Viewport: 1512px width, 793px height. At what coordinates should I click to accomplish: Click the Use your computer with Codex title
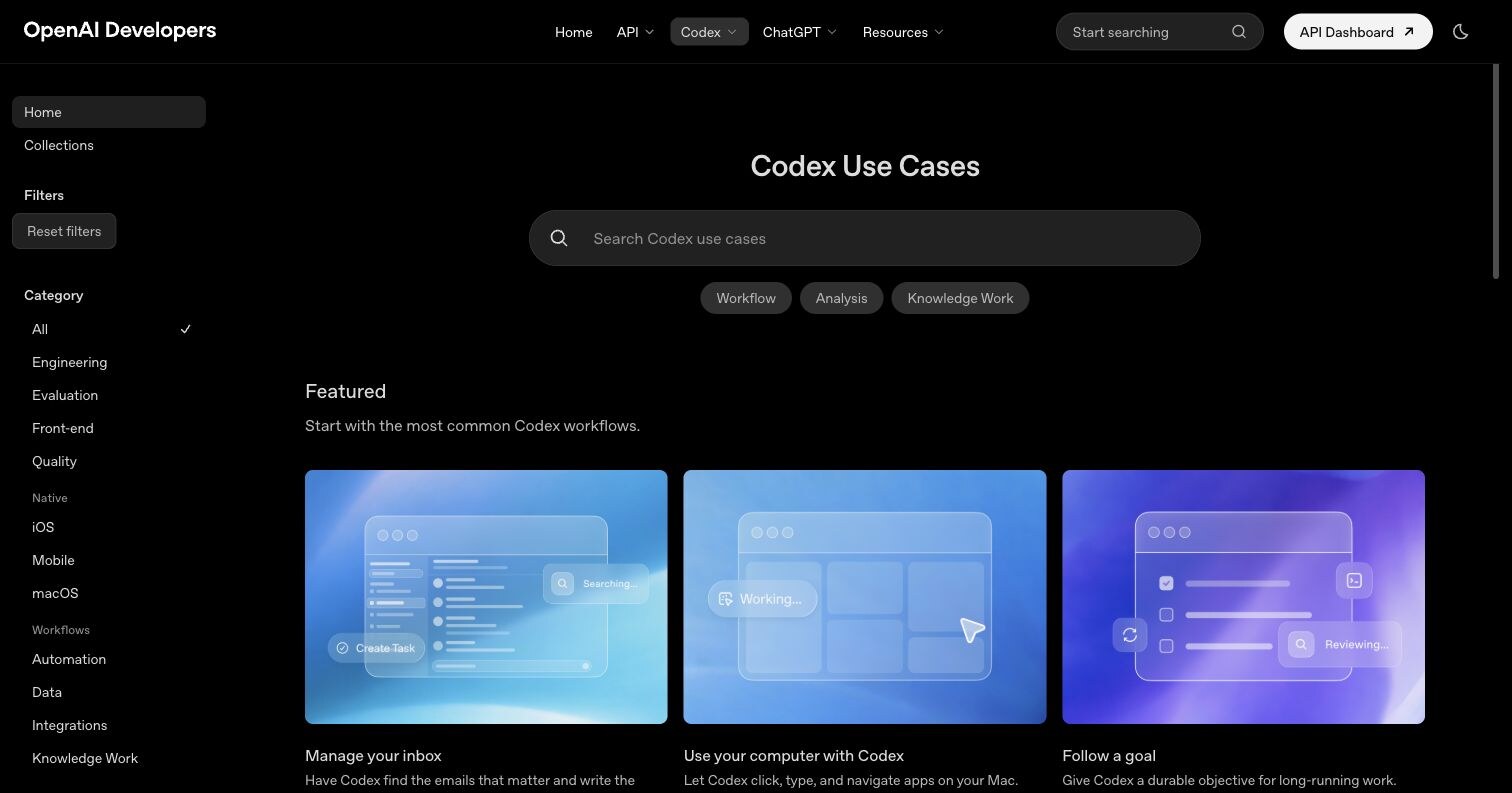(794, 756)
